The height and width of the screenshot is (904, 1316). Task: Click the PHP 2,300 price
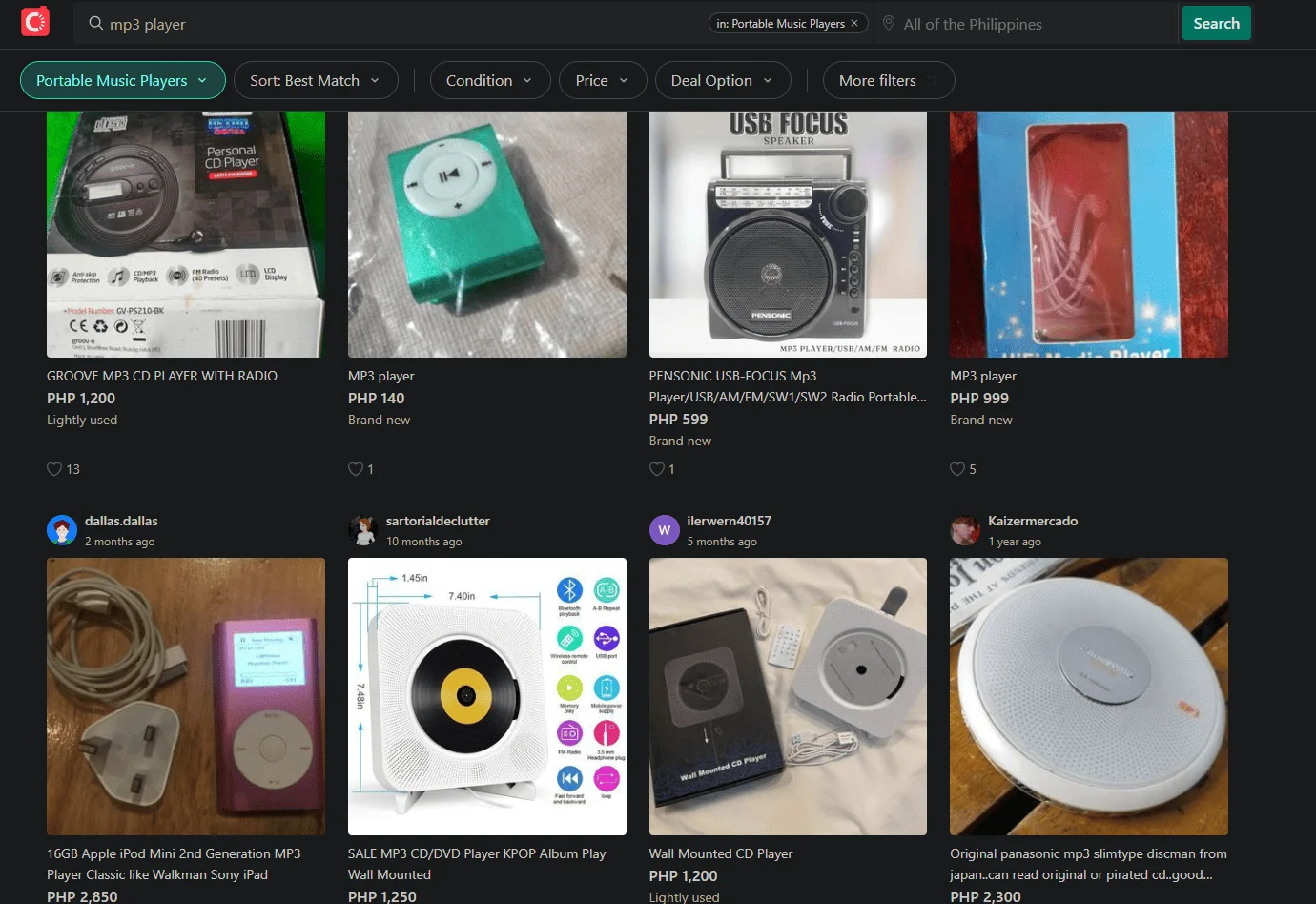pyautogui.click(x=985, y=896)
